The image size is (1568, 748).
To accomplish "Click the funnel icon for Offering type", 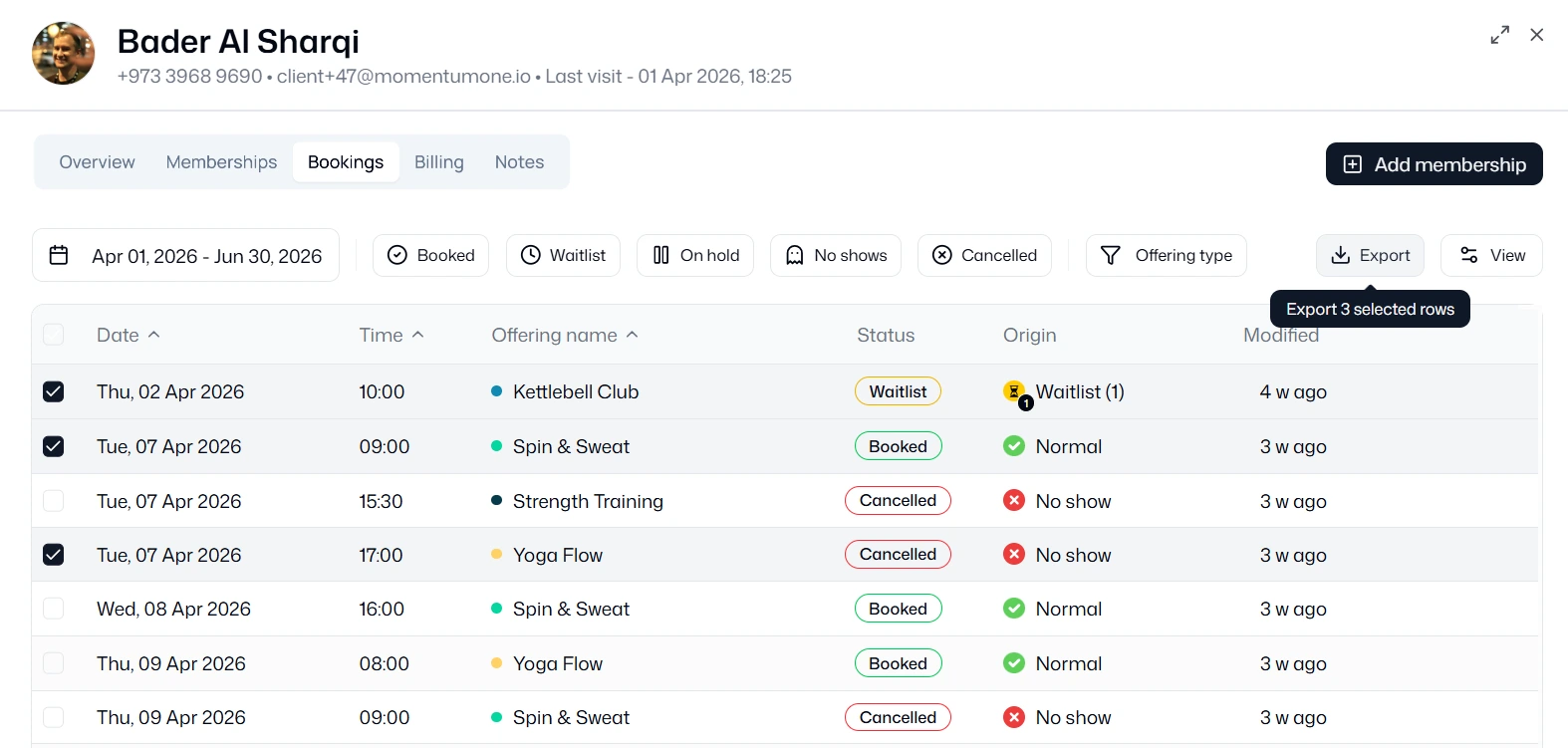I will 1111,255.
